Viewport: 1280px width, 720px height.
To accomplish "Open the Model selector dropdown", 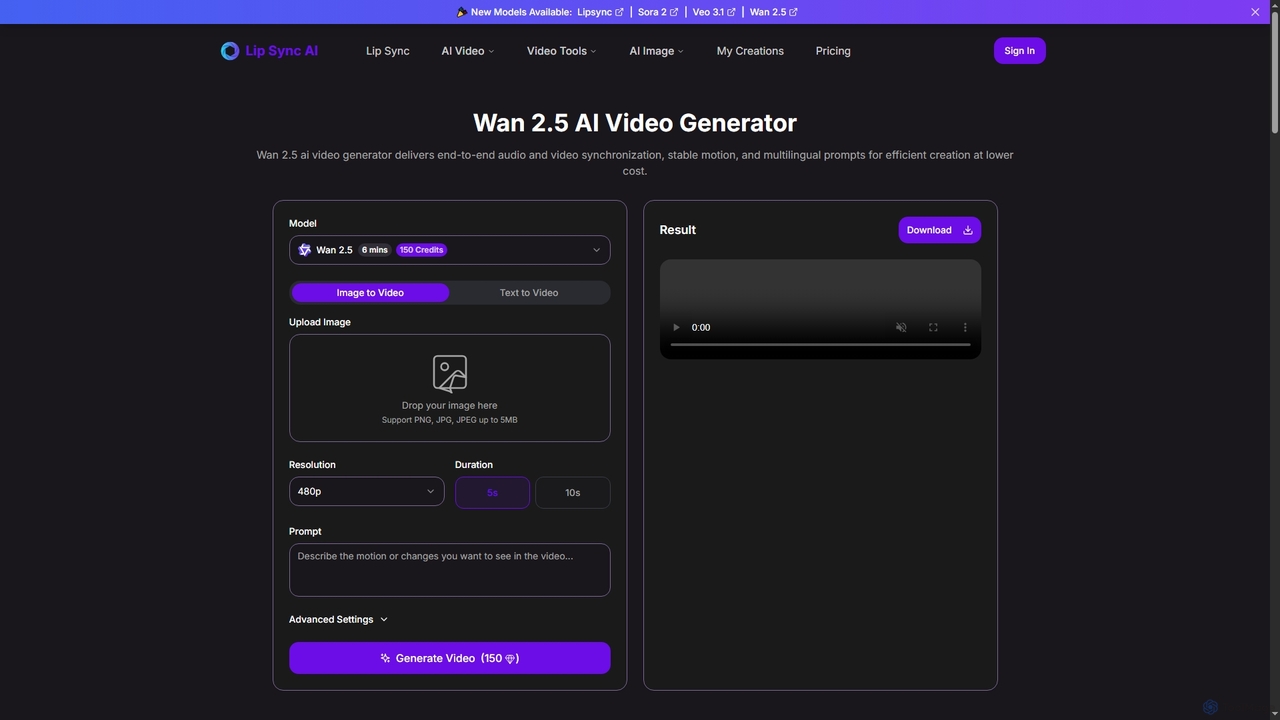I will [450, 250].
